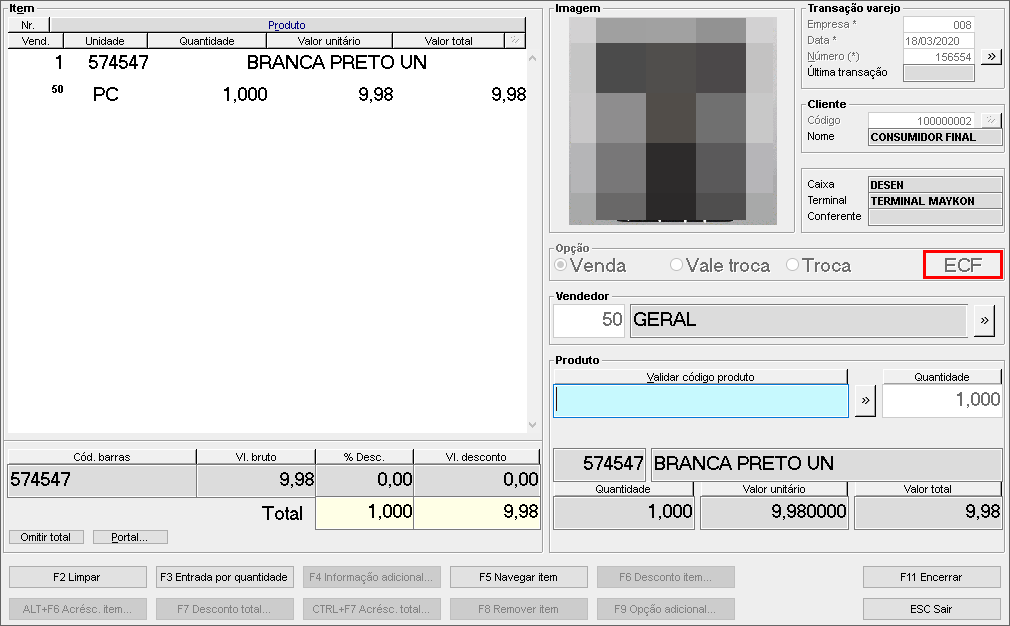This screenshot has width=1010, height=626.
Task: Click the TERMINAL MAYKON field
Action: click(x=935, y=201)
